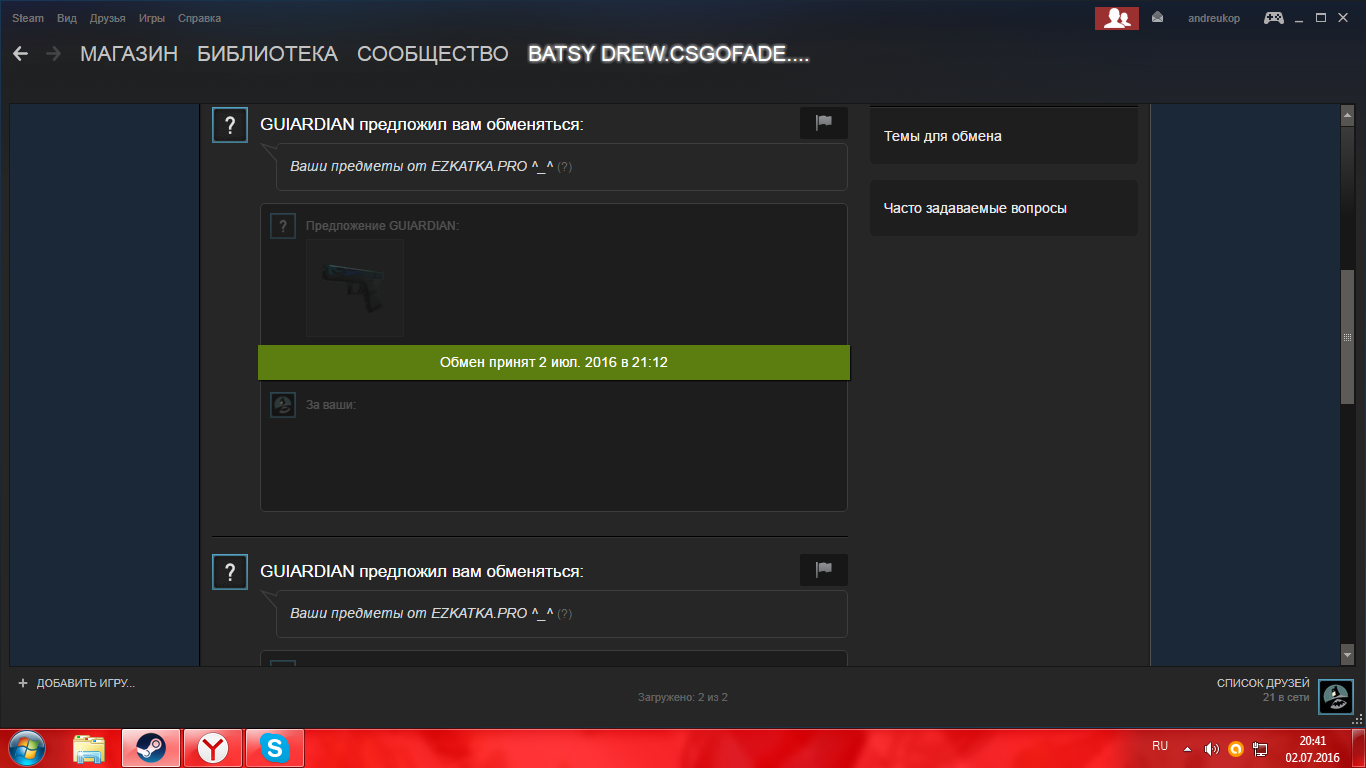Maximize the Steam window
This screenshot has height=768, width=1366.
pos(1321,18)
